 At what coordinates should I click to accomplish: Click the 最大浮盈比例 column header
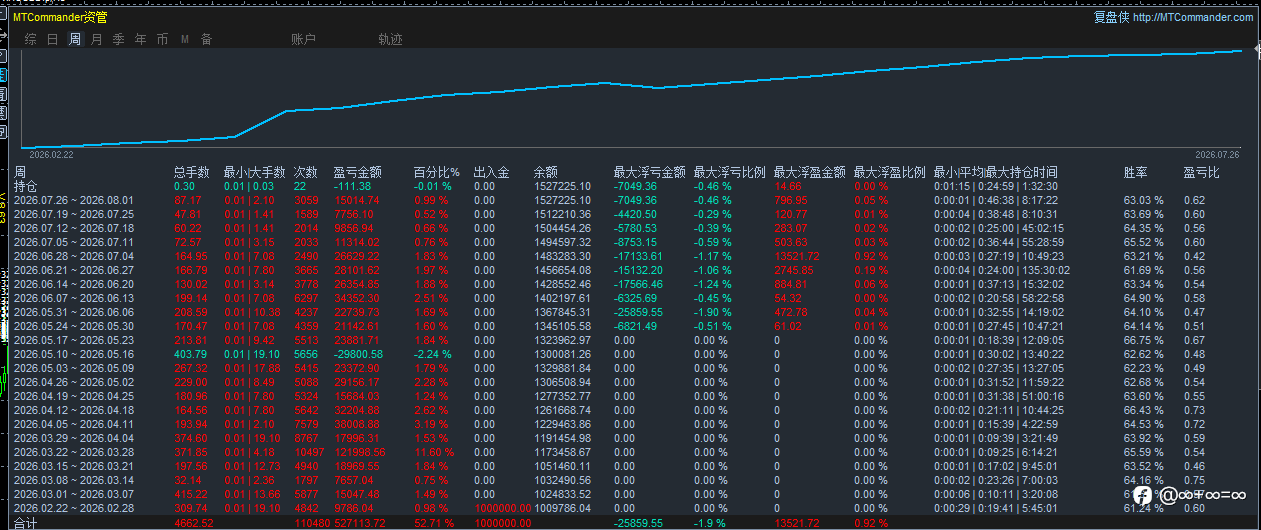(x=889, y=173)
